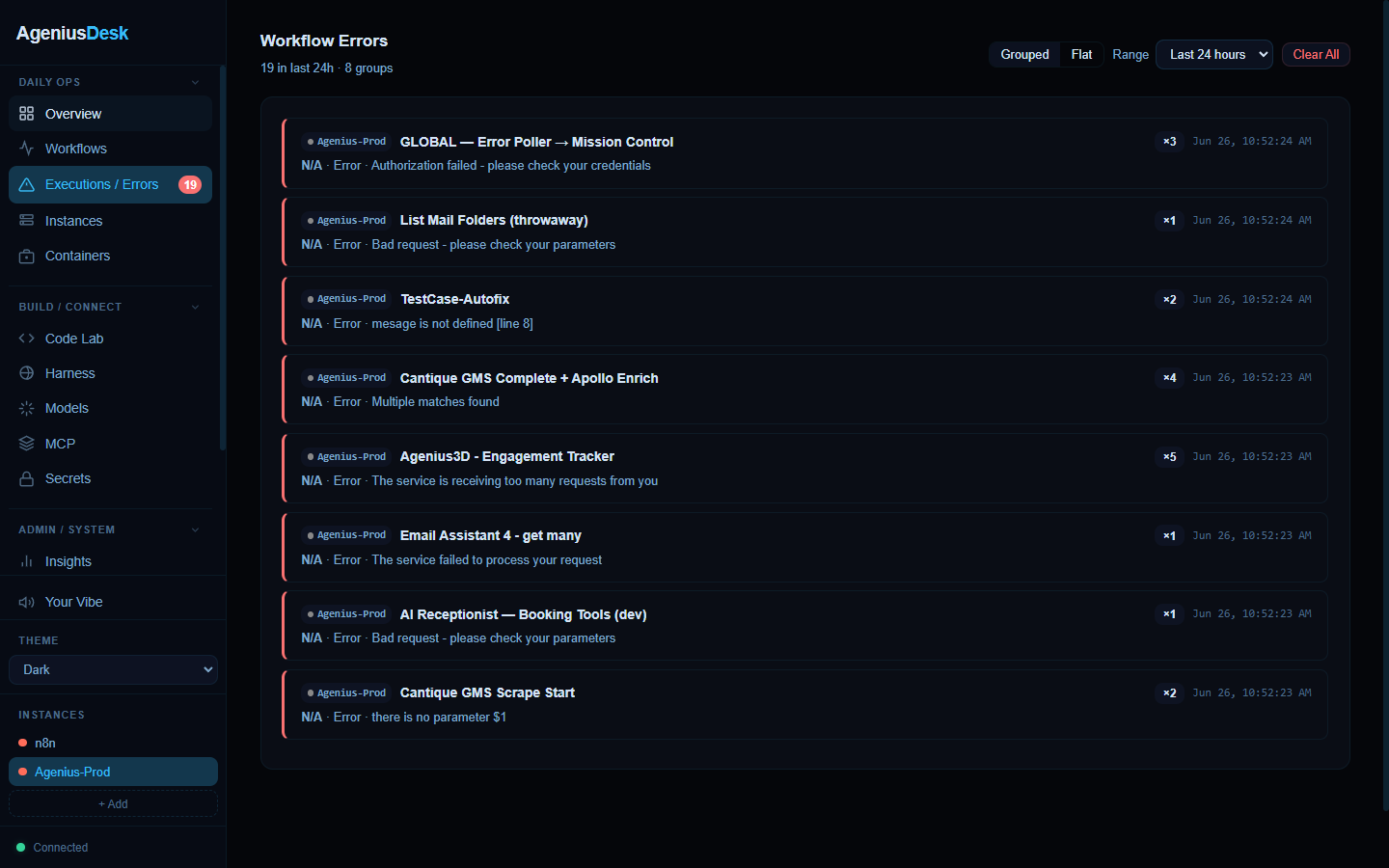Click the Workflows pulse icon
This screenshot has height=868, width=1389.
[26, 149]
